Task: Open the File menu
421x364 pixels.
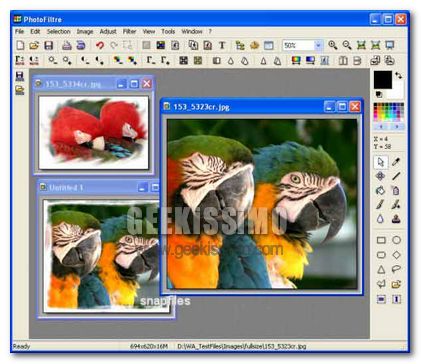Action: click(19, 31)
